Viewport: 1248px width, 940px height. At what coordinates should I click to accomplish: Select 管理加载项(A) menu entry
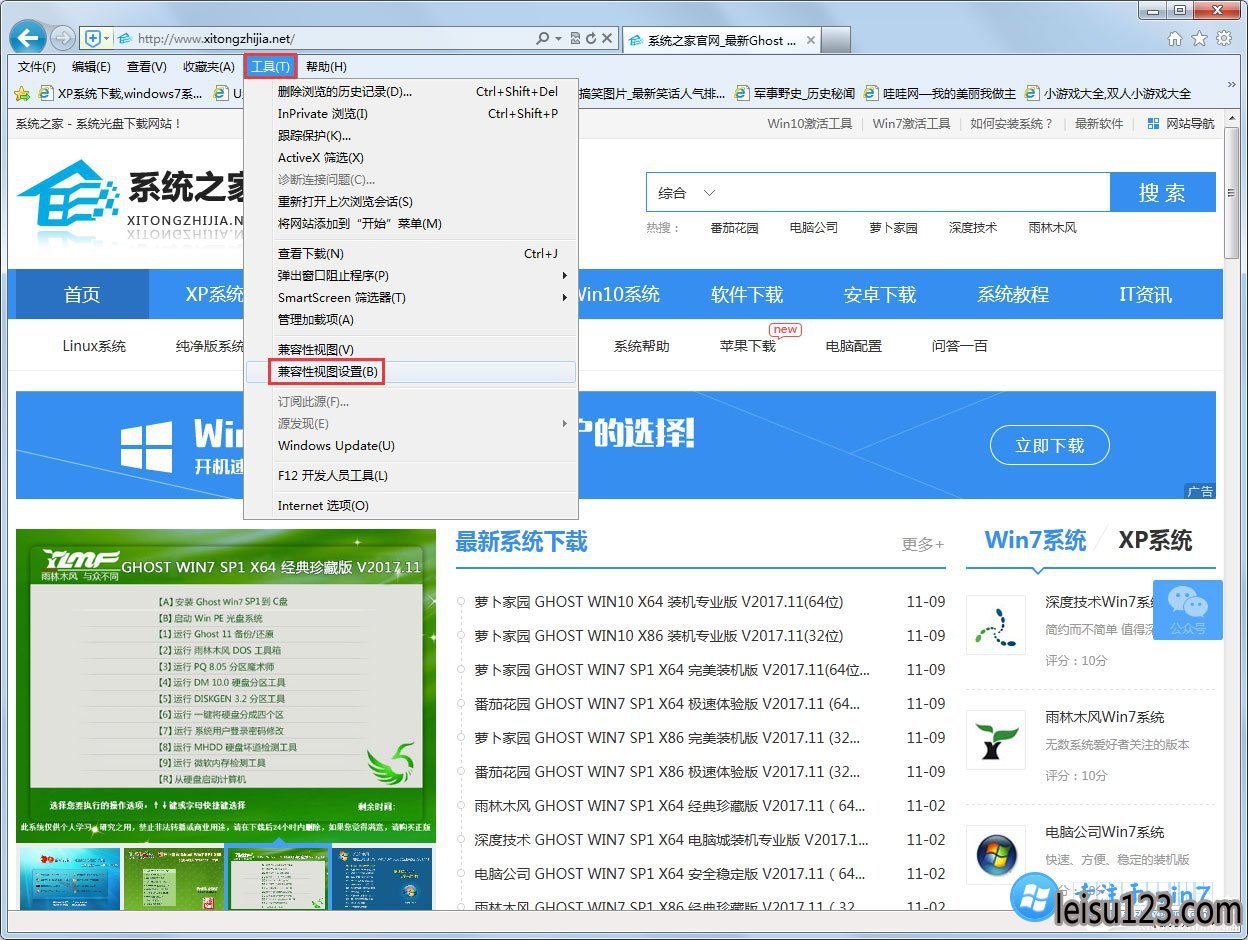tap(411, 319)
